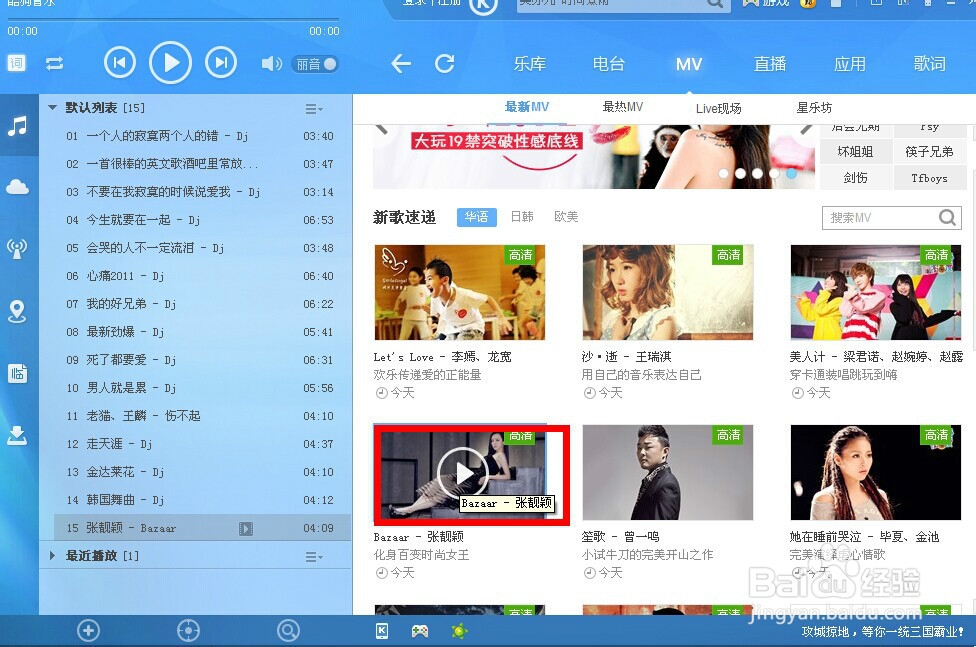Open the 直播 live tab

pos(770,64)
